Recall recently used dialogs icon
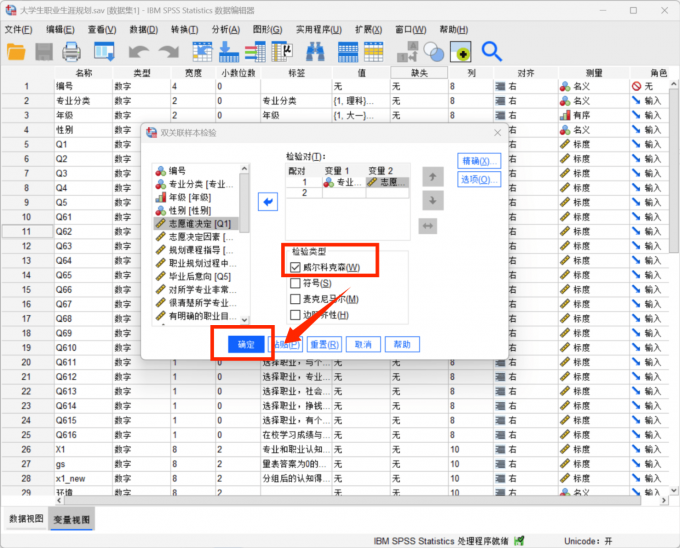Screen dimensions: 680x548 tap(105, 52)
